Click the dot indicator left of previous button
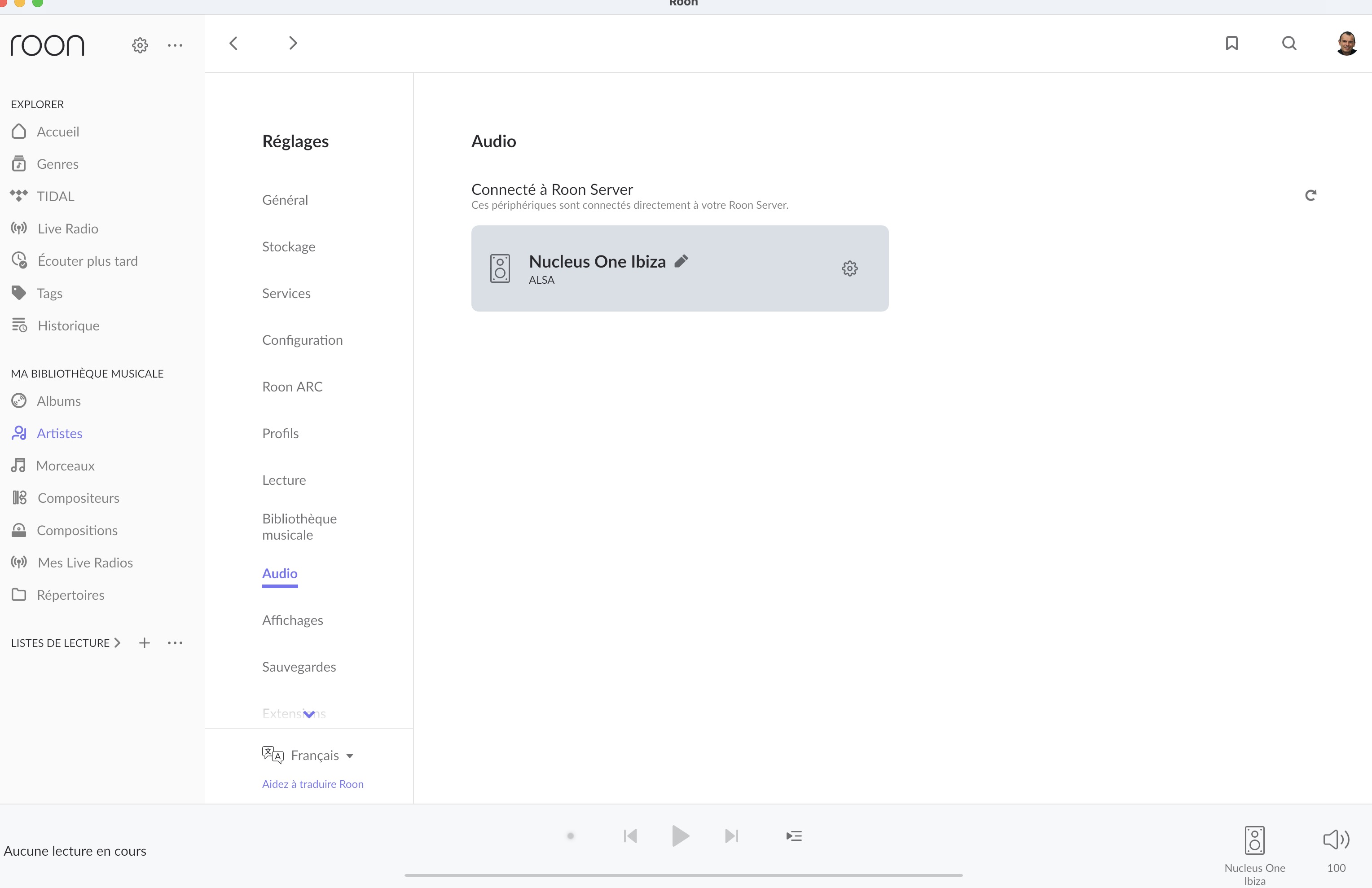1372x888 pixels. [x=571, y=835]
